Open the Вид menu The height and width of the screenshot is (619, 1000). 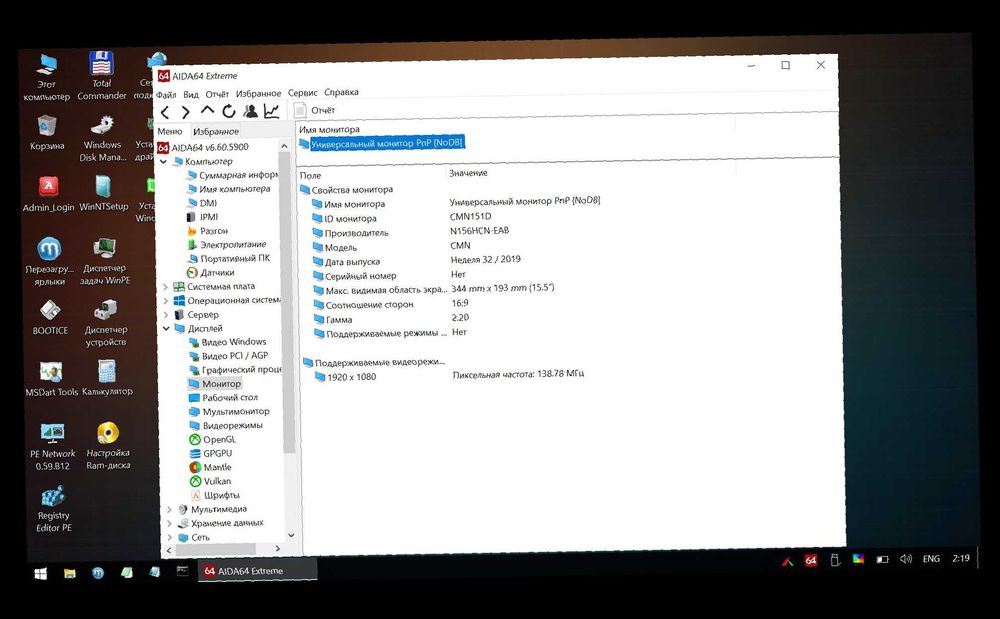[191, 94]
